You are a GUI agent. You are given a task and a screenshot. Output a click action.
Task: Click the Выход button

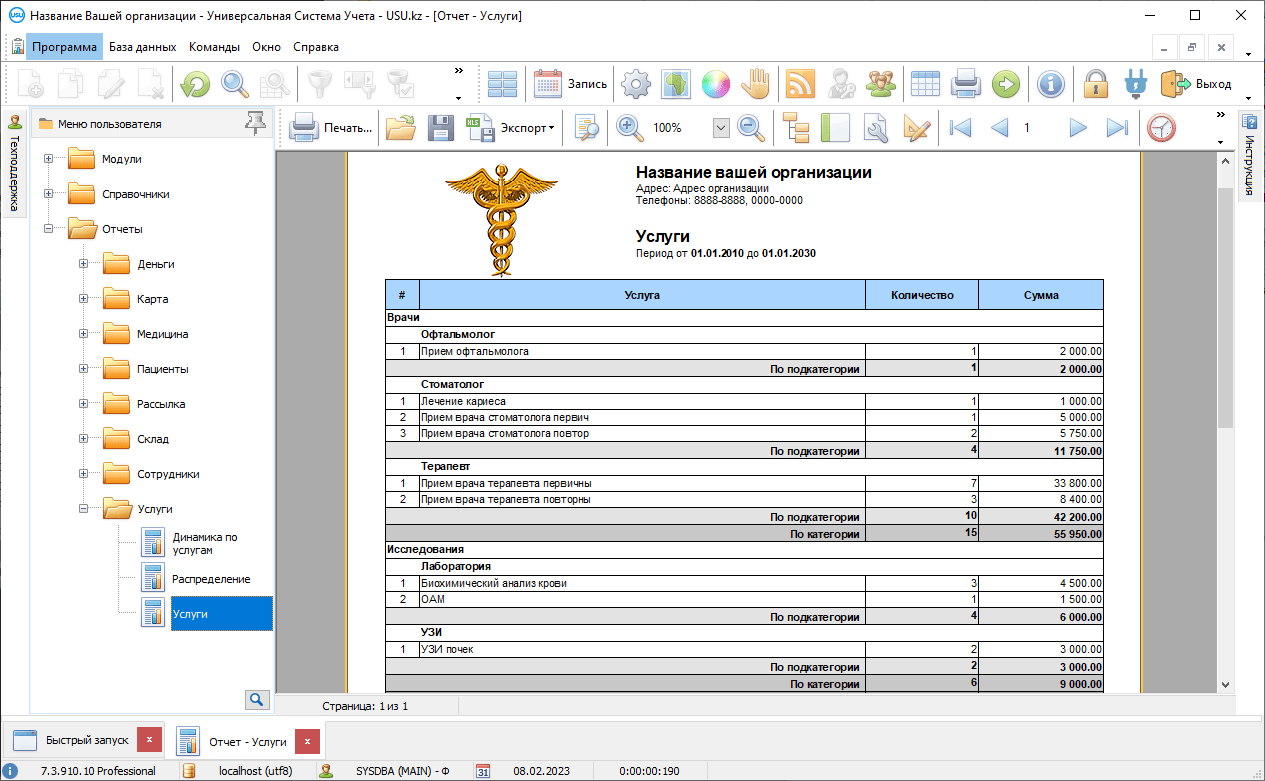tap(1197, 84)
